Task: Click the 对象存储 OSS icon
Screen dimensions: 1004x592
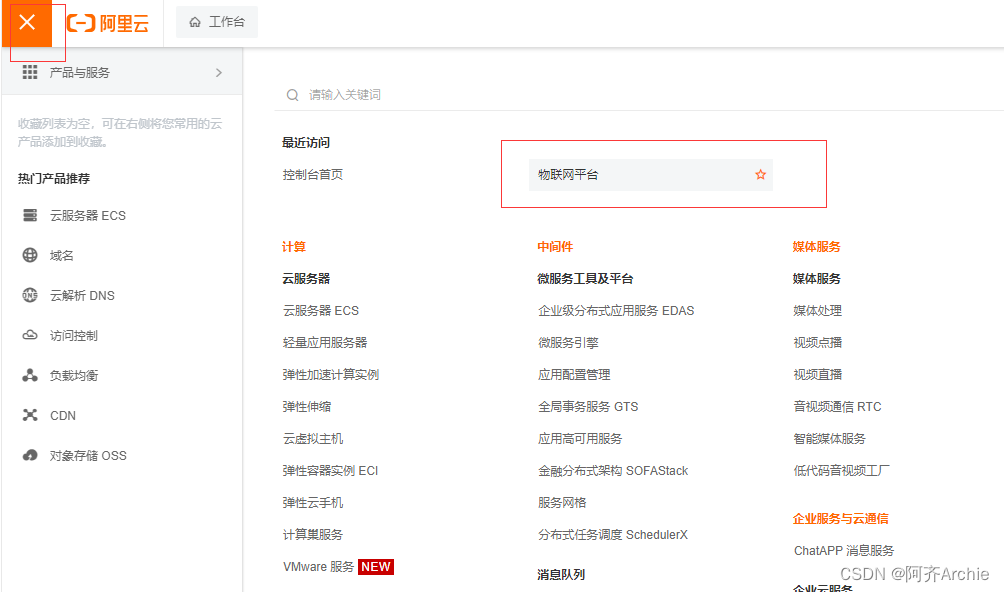Action: coord(30,455)
